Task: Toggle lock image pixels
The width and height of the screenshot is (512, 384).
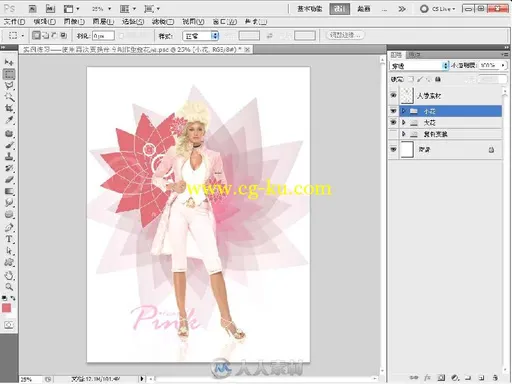Action: (420, 79)
